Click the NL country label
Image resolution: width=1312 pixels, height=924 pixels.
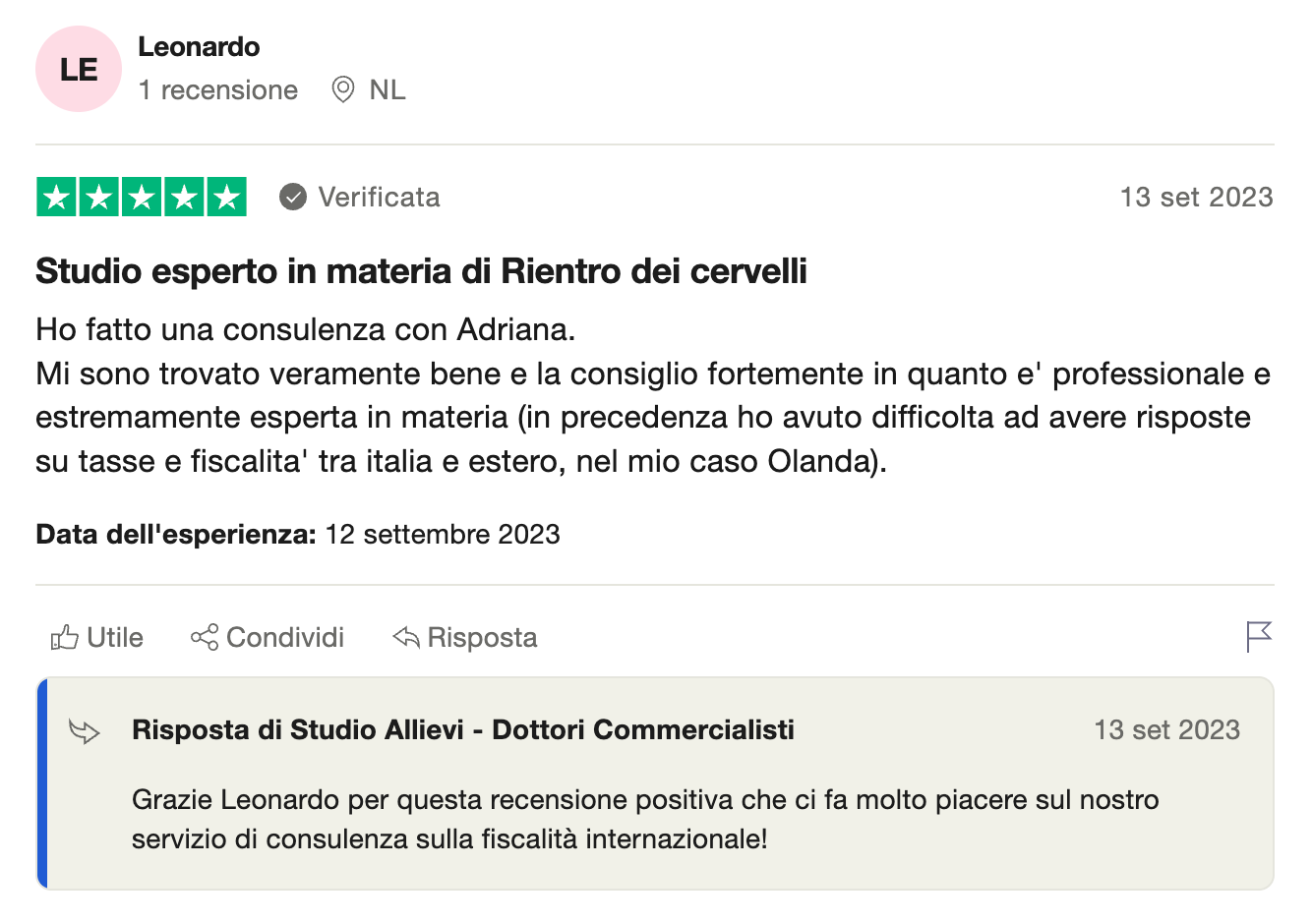pos(388,90)
